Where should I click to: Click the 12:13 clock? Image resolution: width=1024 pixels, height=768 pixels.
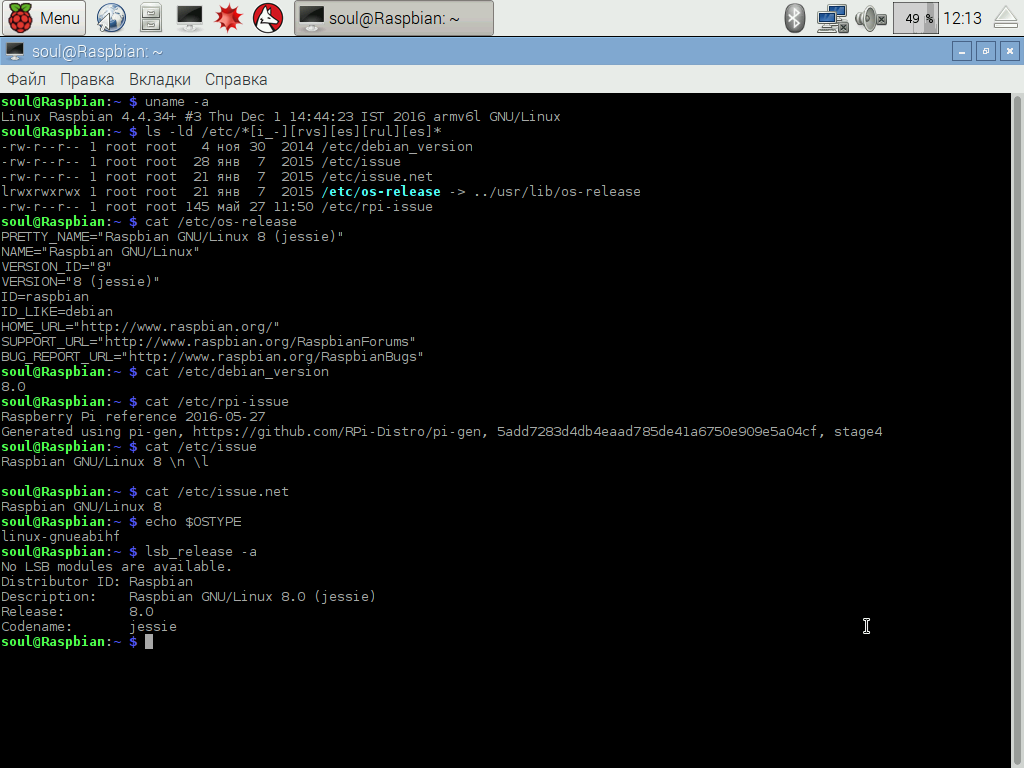click(963, 18)
